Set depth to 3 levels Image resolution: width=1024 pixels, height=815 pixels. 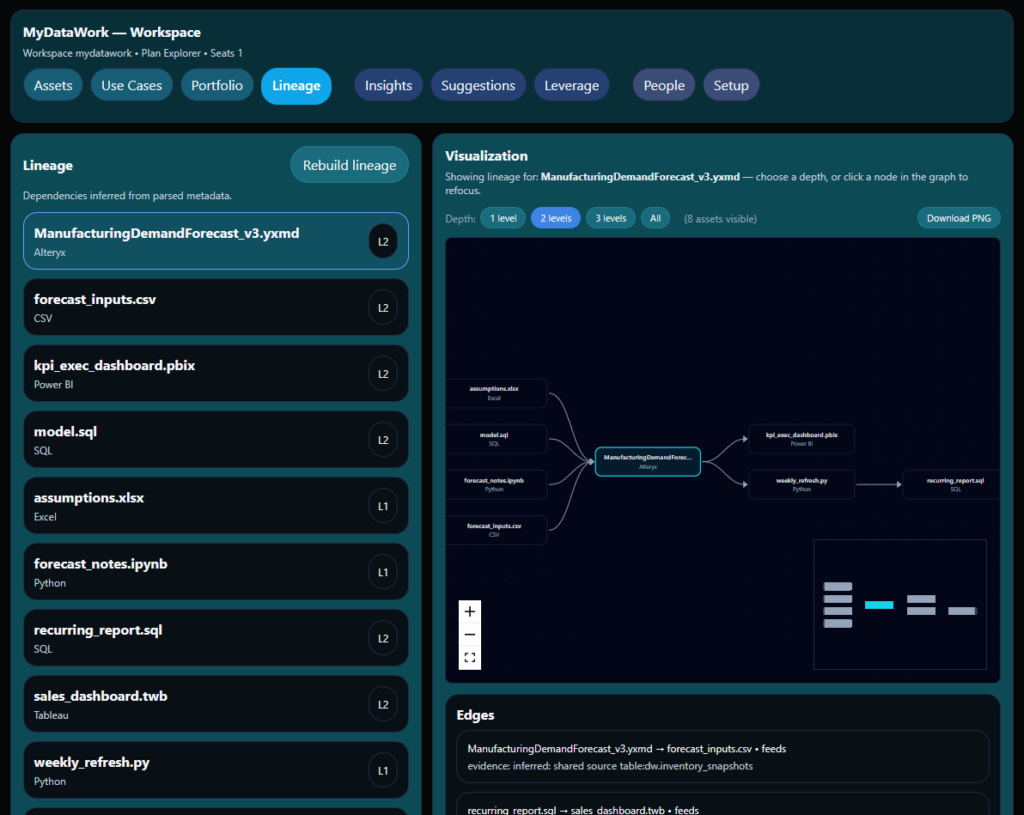(x=611, y=218)
